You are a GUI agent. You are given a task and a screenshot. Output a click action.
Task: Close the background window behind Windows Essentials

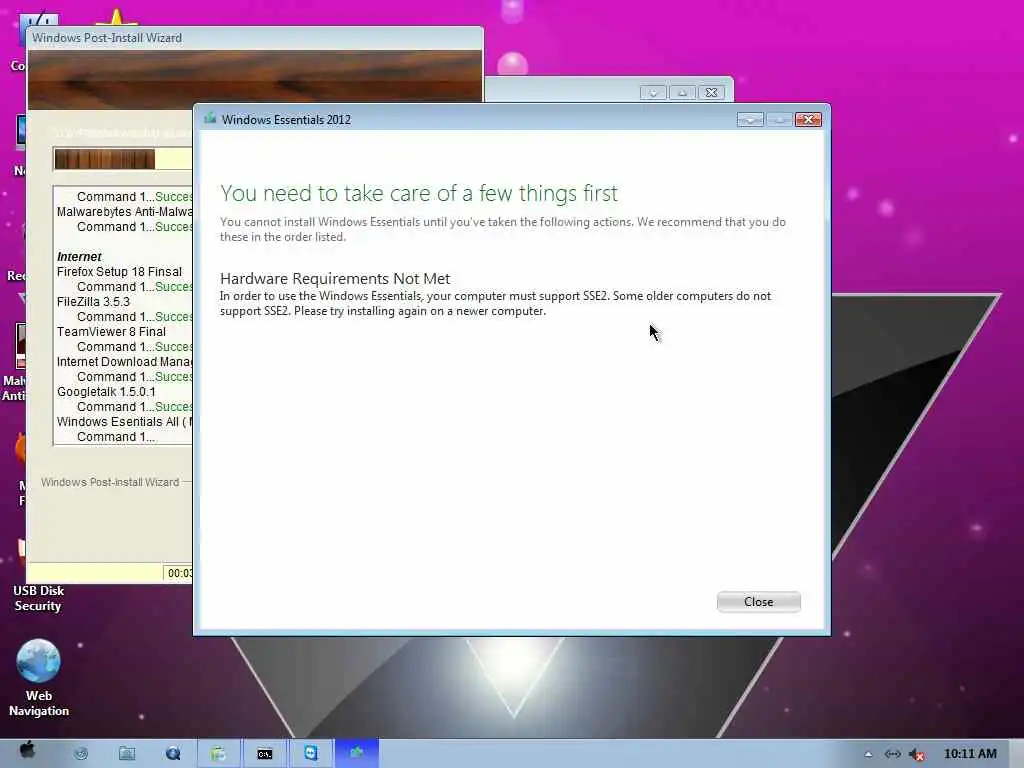[x=711, y=93]
